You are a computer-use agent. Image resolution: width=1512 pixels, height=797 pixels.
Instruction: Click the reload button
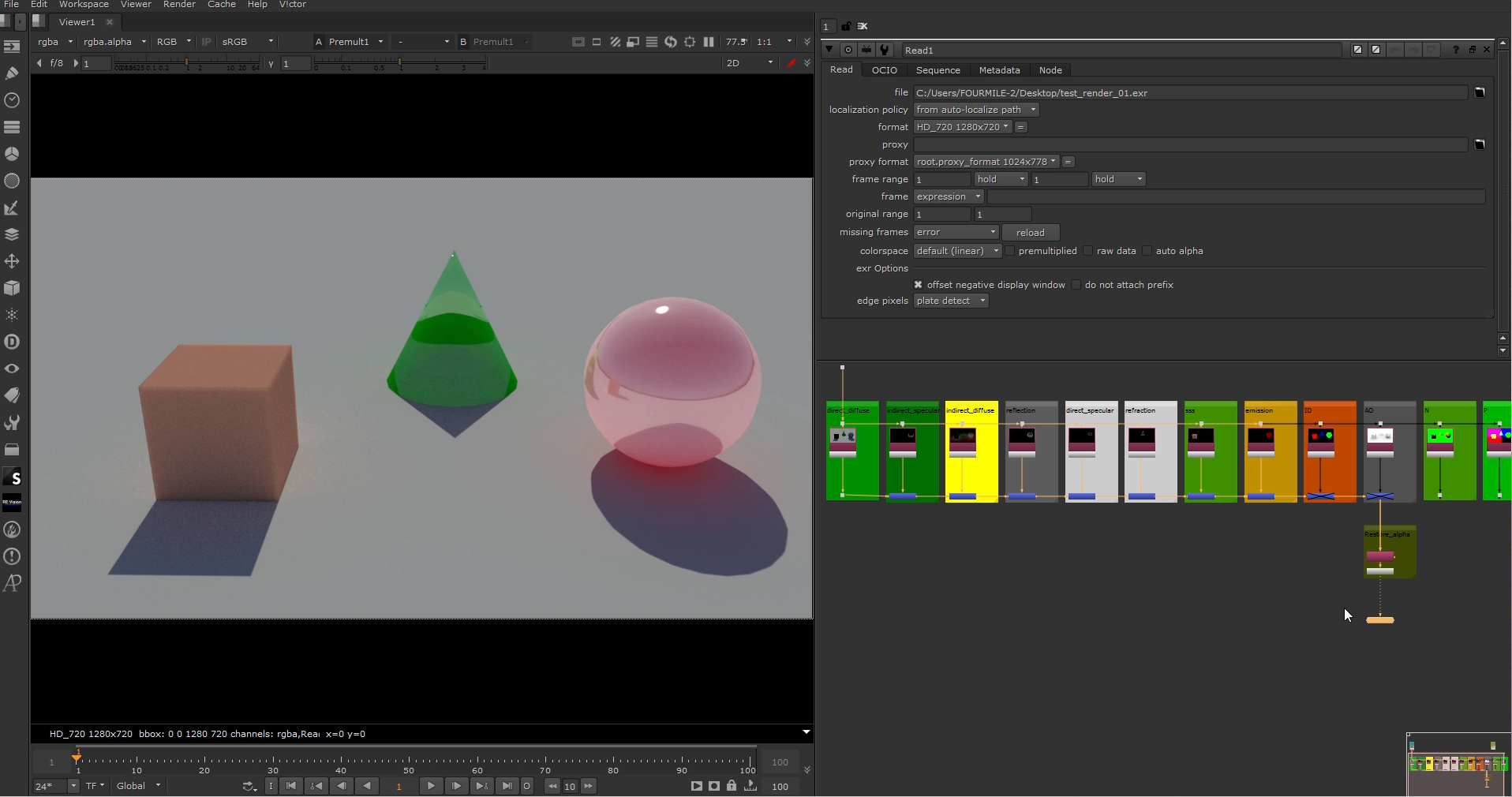[x=1030, y=233]
